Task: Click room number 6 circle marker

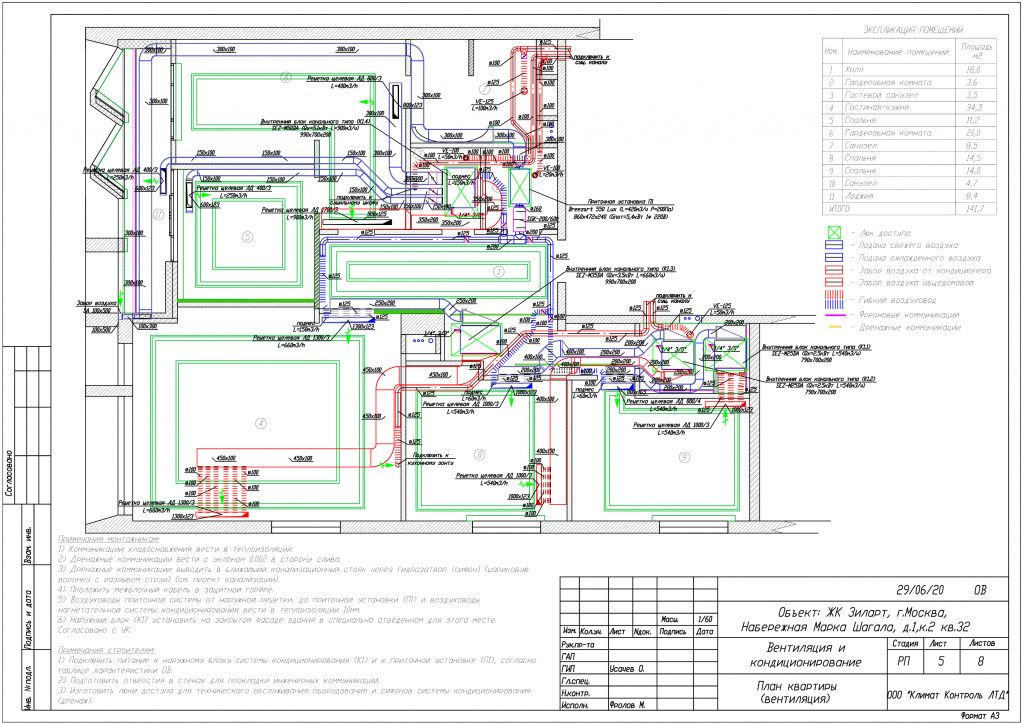Action: point(285,76)
